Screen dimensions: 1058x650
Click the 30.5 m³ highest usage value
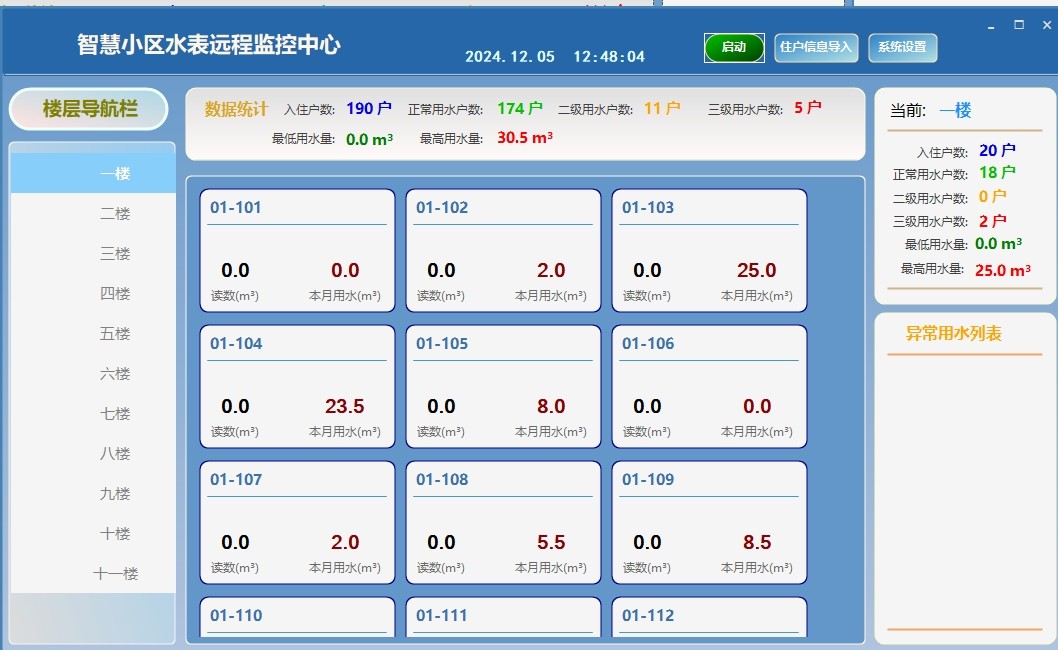pyautogui.click(x=525, y=138)
